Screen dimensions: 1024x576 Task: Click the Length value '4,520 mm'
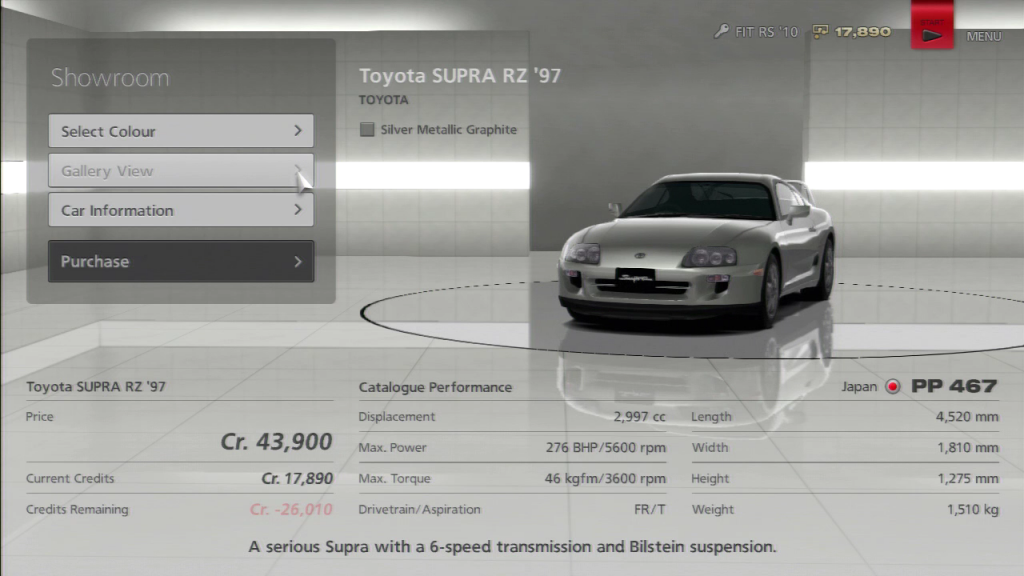tap(967, 417)
